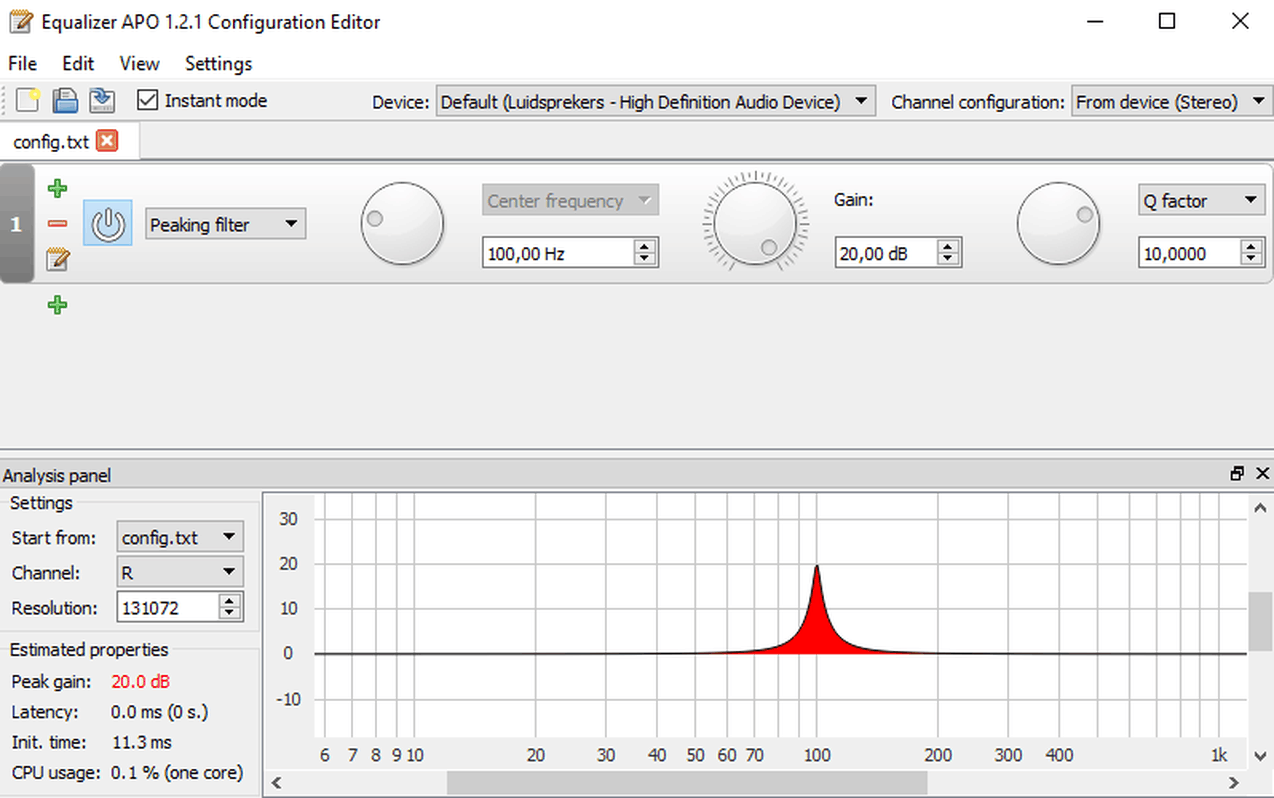Open the View menu
The height and width of the screenshot is (798, 1274).
(139, 63)
